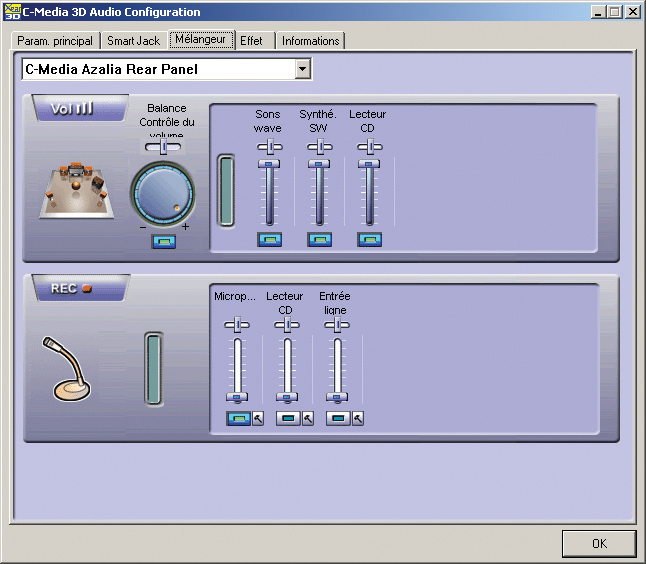Expand the C-Media Azalia Rear Panel dropdown
Screen dimensions: 646x564
303,69
